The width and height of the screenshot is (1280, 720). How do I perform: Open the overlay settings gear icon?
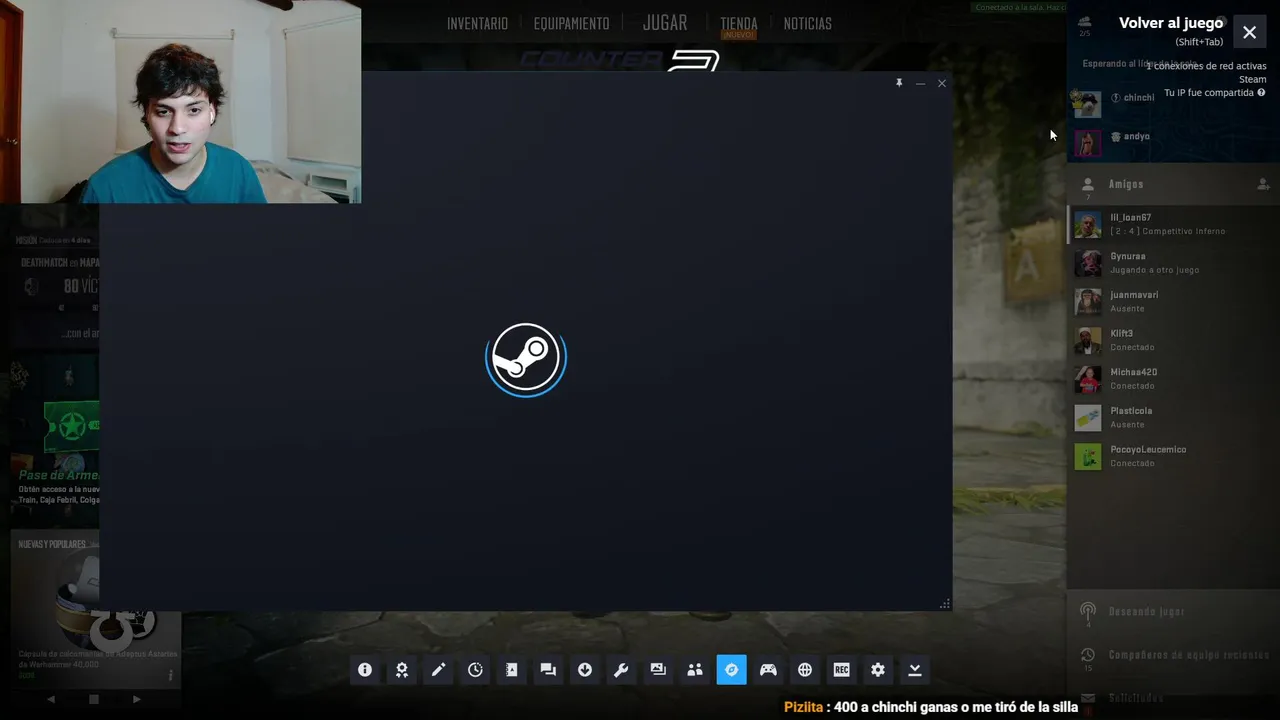878,670
